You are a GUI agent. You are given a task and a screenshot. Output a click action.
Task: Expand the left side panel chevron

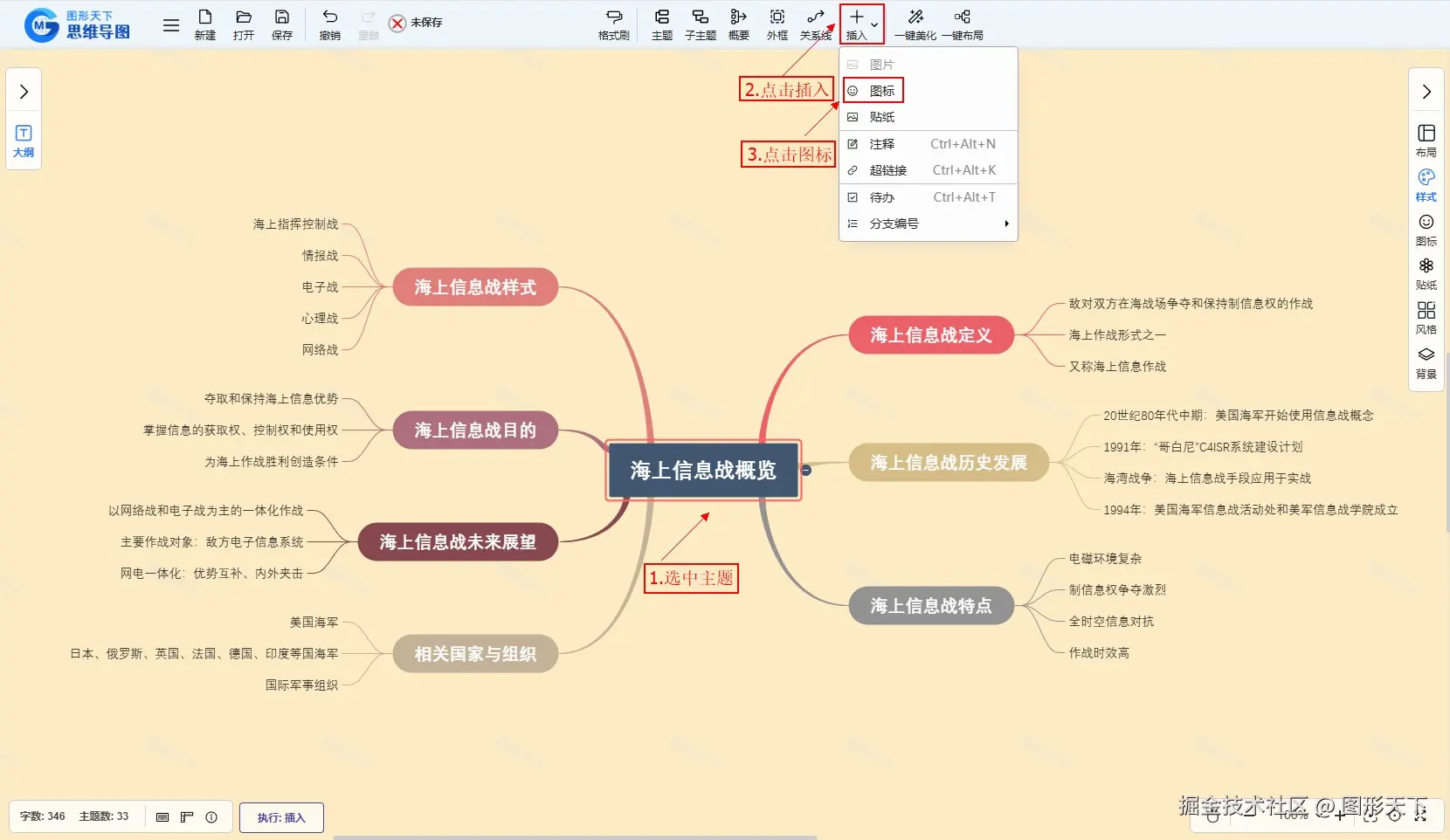(x=24, y=92)
